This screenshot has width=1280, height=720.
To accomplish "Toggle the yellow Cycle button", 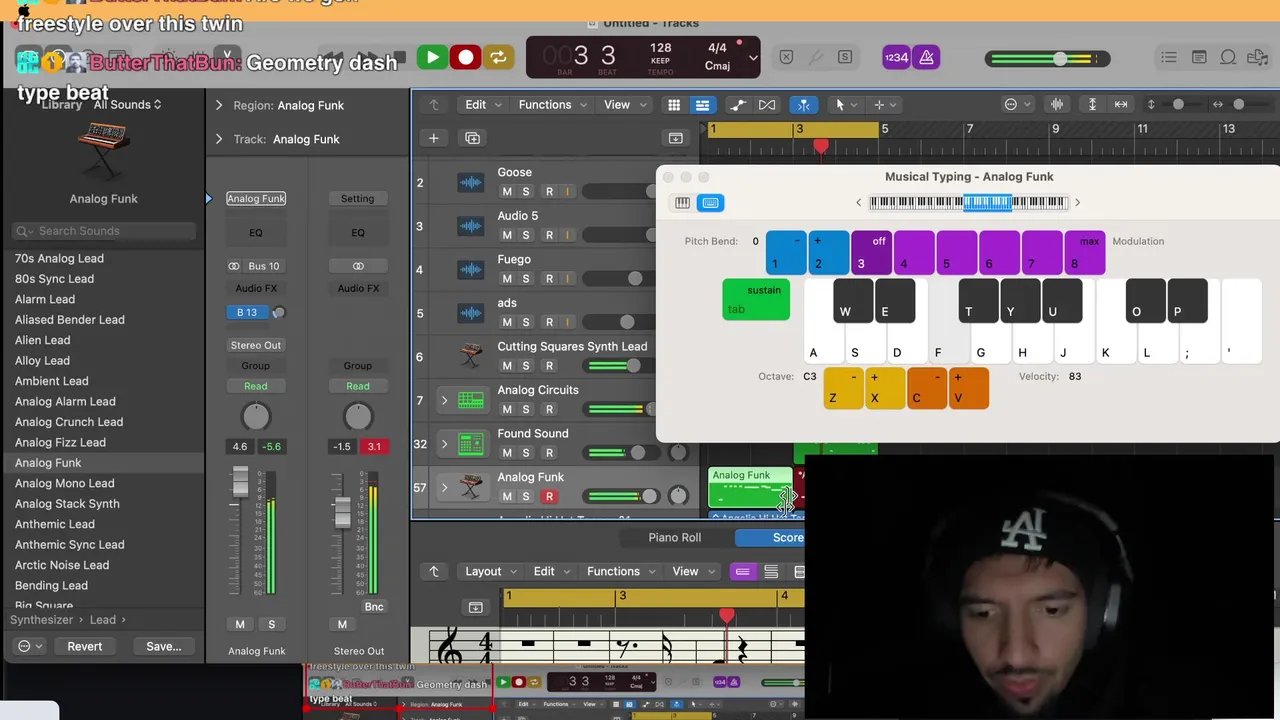I will pyautogui.click(x=498, y=58).
